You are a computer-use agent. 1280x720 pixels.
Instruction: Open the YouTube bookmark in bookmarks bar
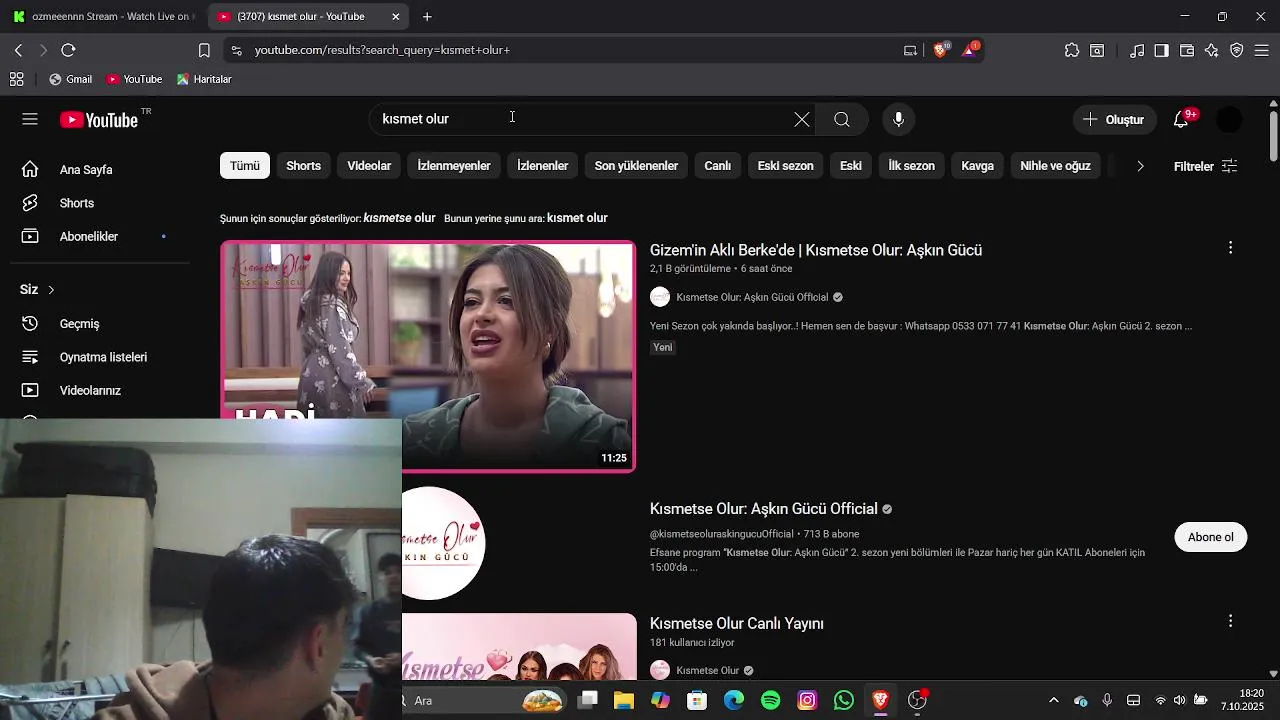pos(134,79)
